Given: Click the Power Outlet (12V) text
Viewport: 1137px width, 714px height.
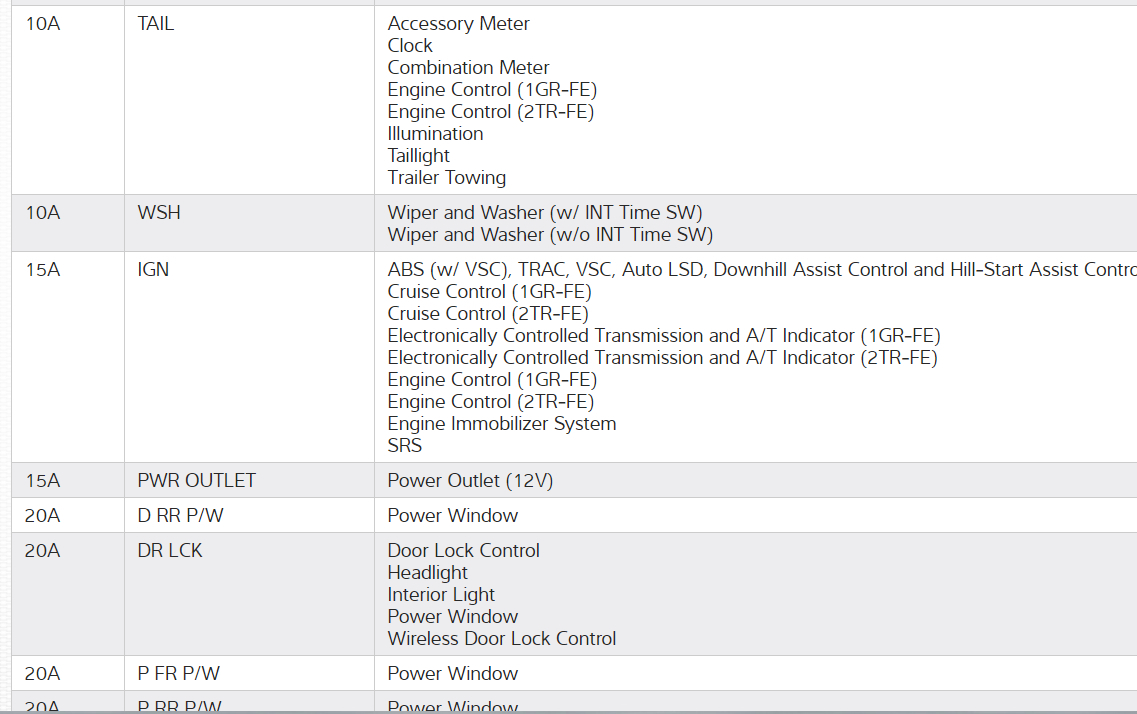Looking at the screenshot, I should pyautogui.click(x=470, y=481).
